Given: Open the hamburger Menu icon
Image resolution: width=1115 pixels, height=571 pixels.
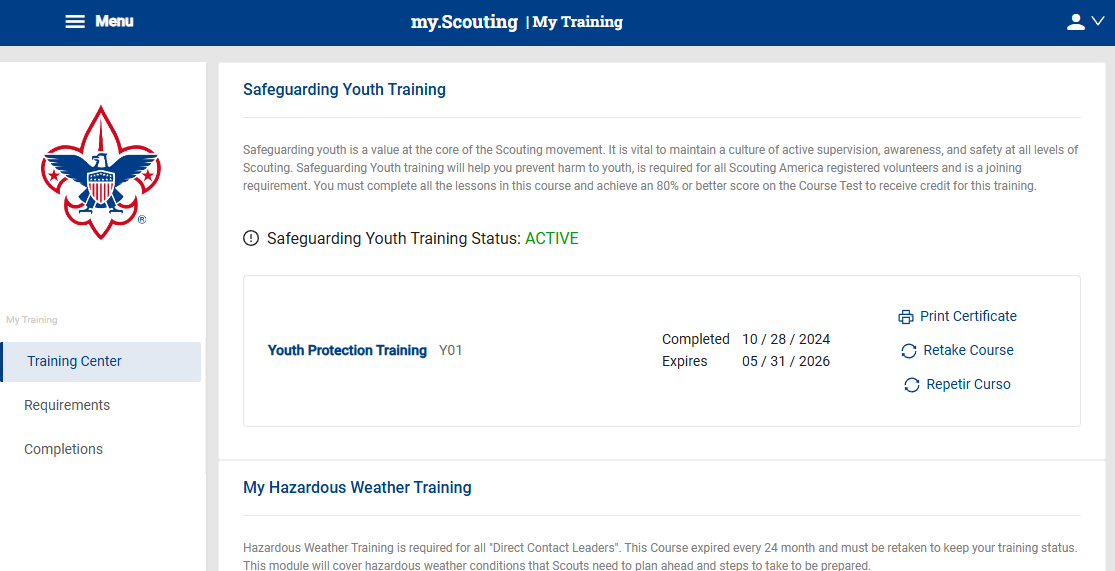Looking at the screenshot, I should point(75,22).
